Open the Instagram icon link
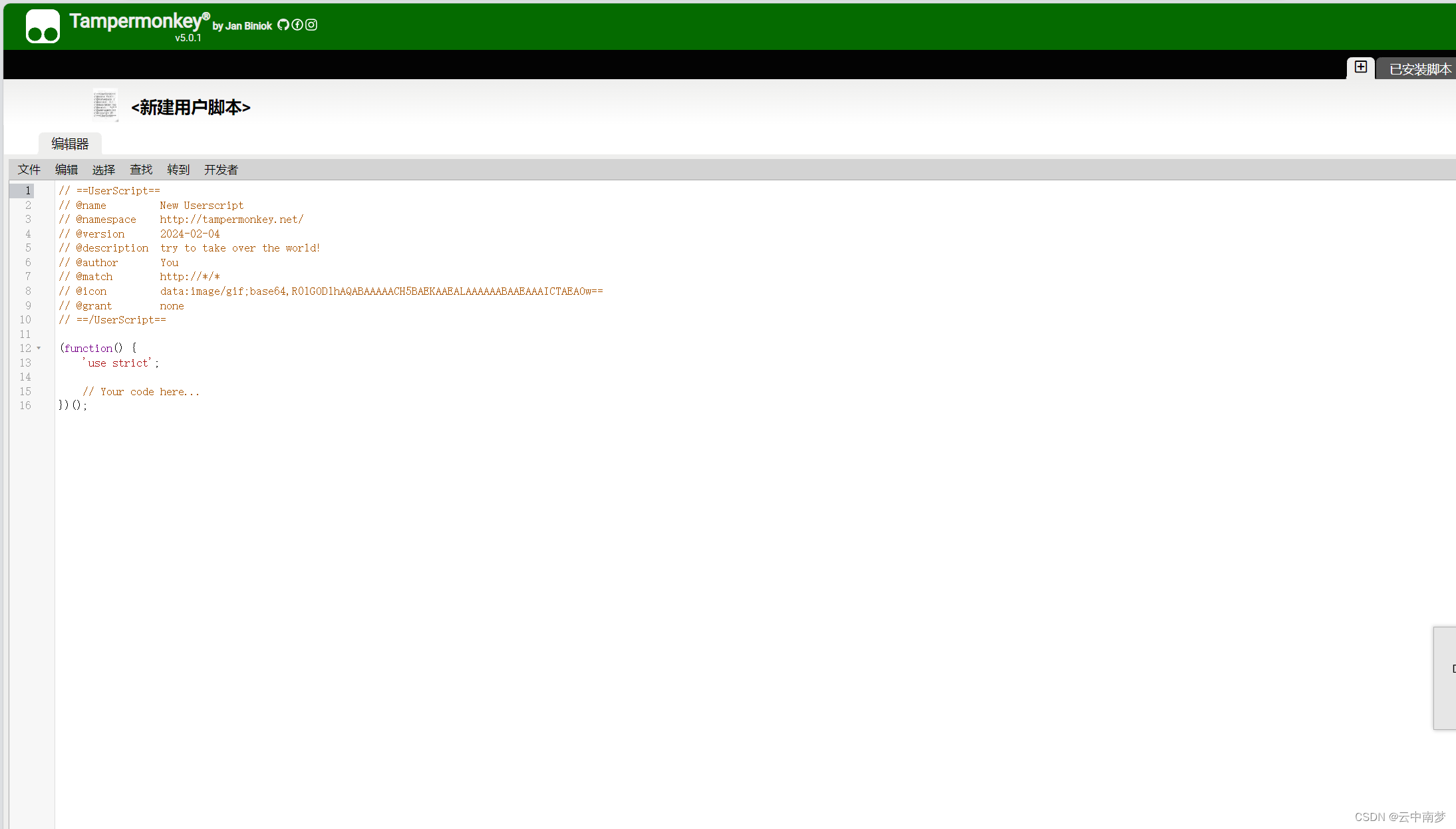 point(311,25)
